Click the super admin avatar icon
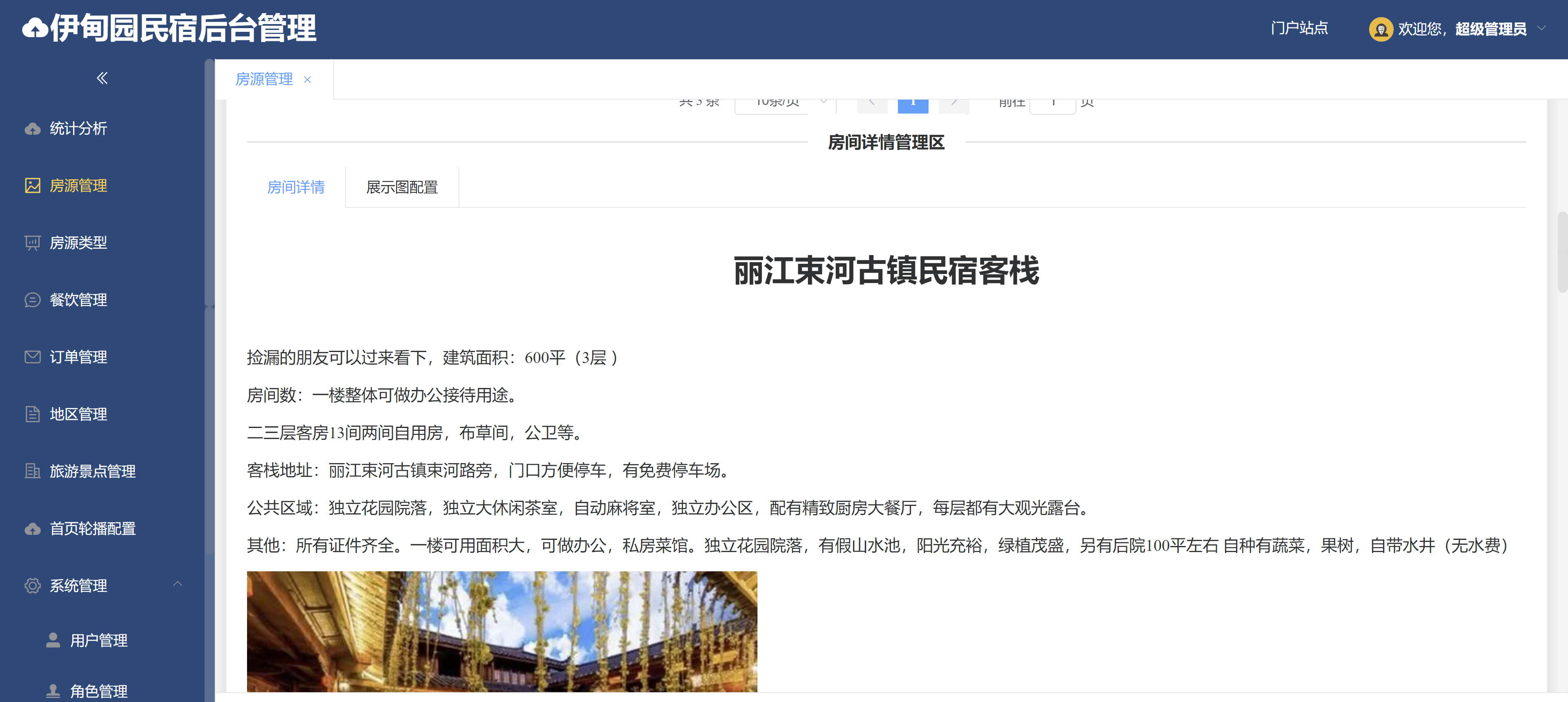Viewport: 1568px width, 702px height. coord(1381,29)
